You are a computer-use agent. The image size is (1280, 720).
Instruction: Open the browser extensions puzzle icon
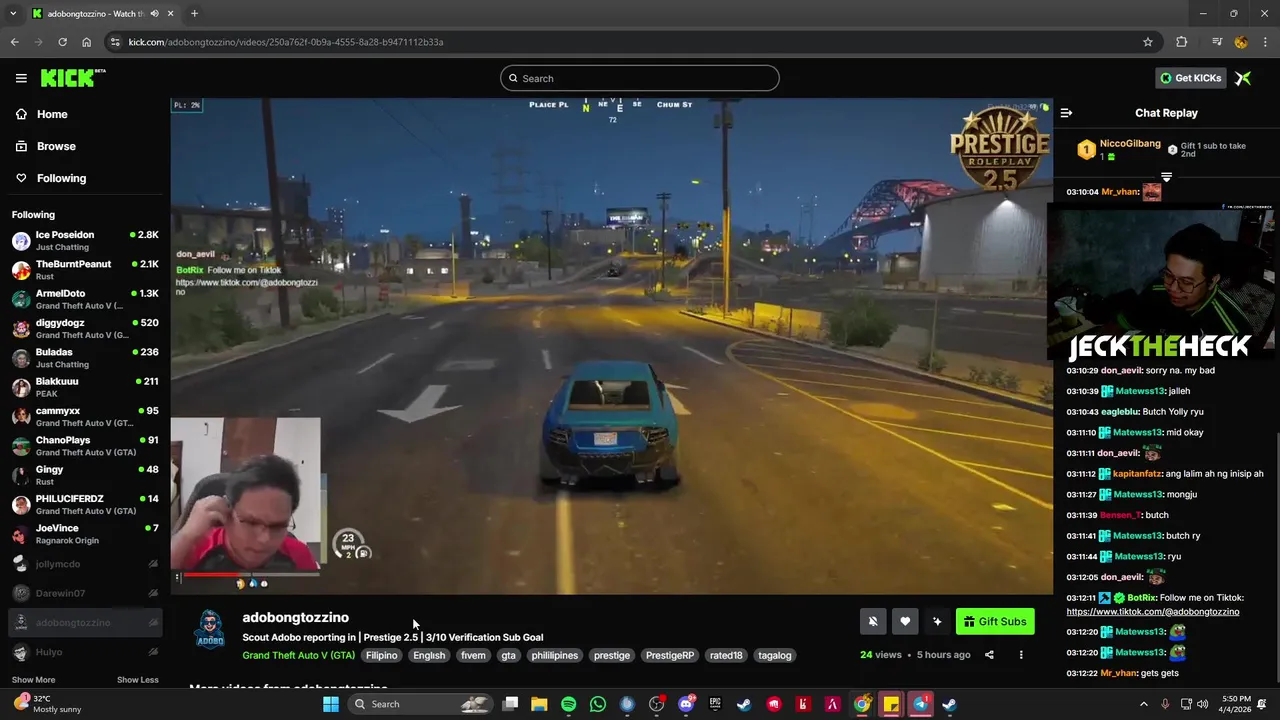1181,42
